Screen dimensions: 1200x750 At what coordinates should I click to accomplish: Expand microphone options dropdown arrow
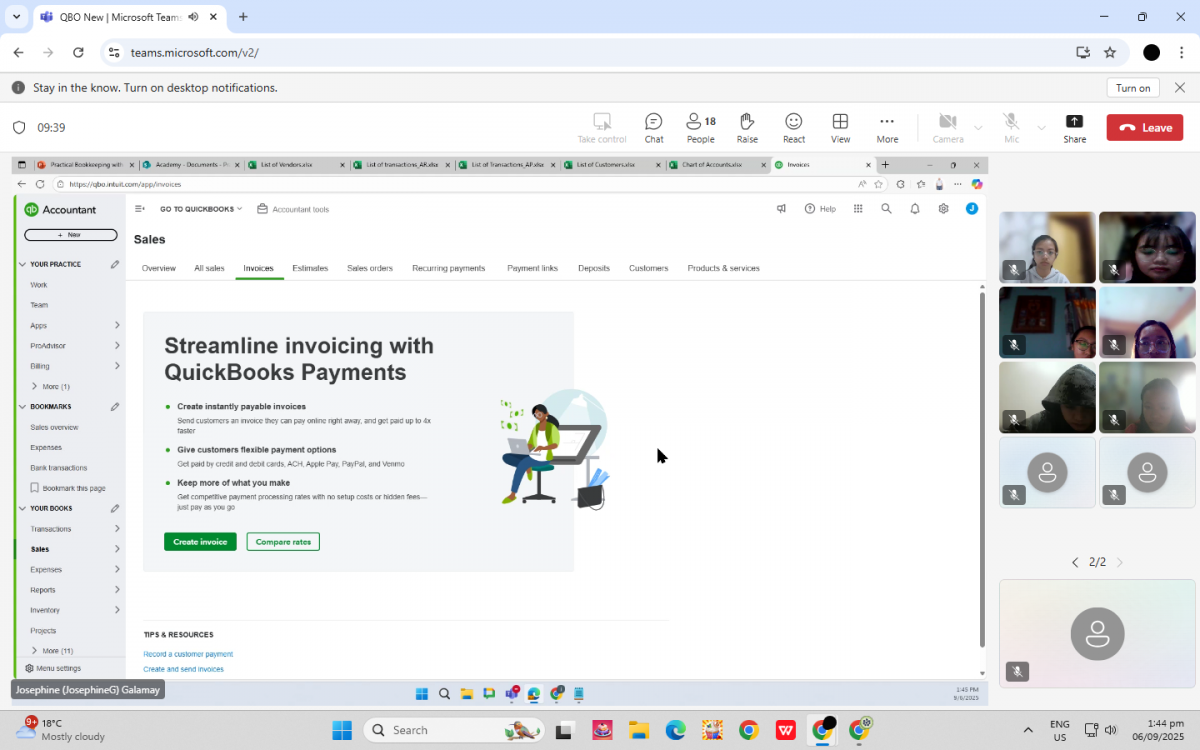coord(1041,128)
